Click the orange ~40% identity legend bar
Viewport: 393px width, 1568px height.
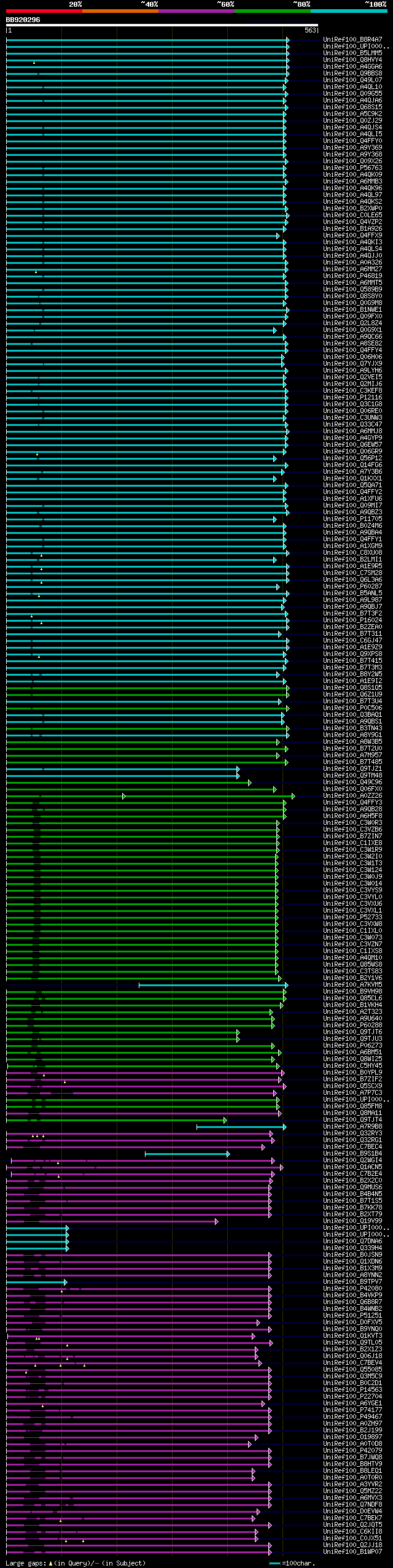(120, 10)
